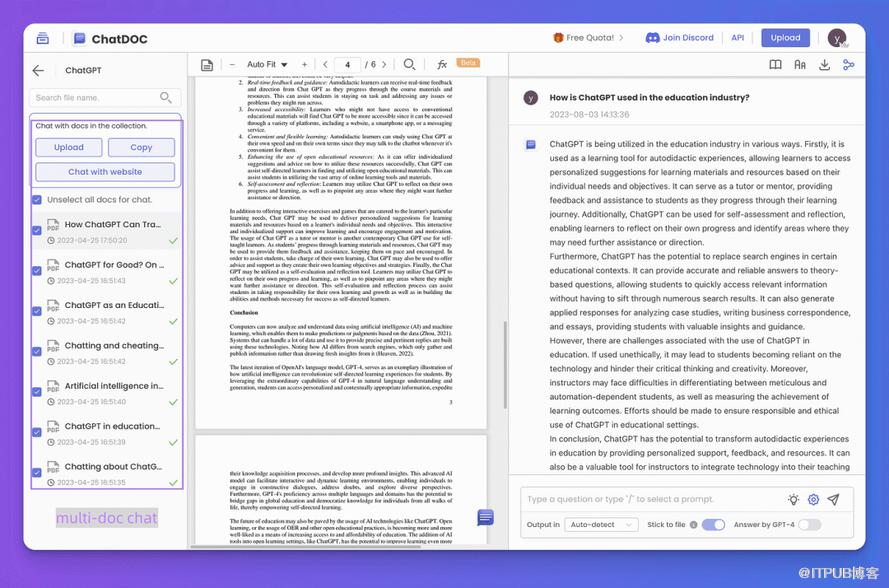
Task: Expand the Free Quota chevron
Action: point(621,38)
